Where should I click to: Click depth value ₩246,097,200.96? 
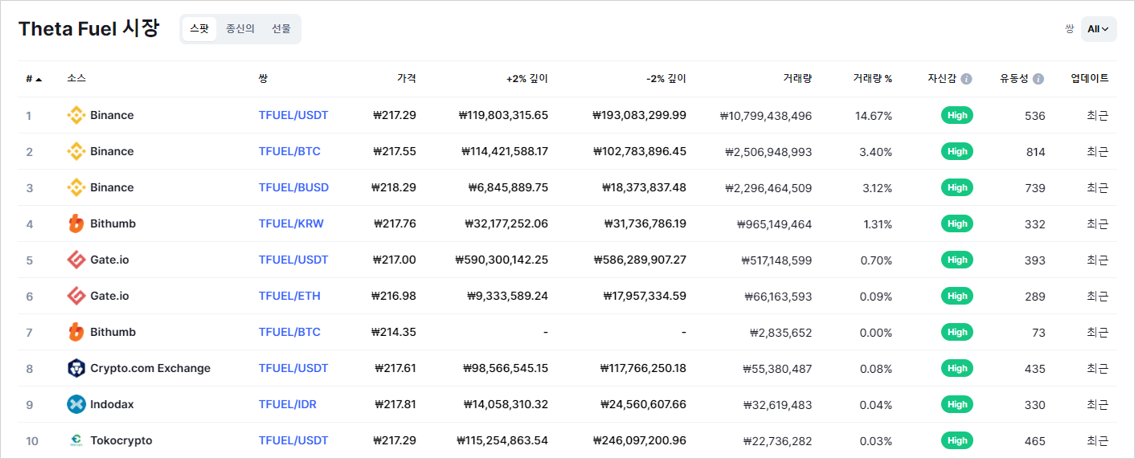639,440
